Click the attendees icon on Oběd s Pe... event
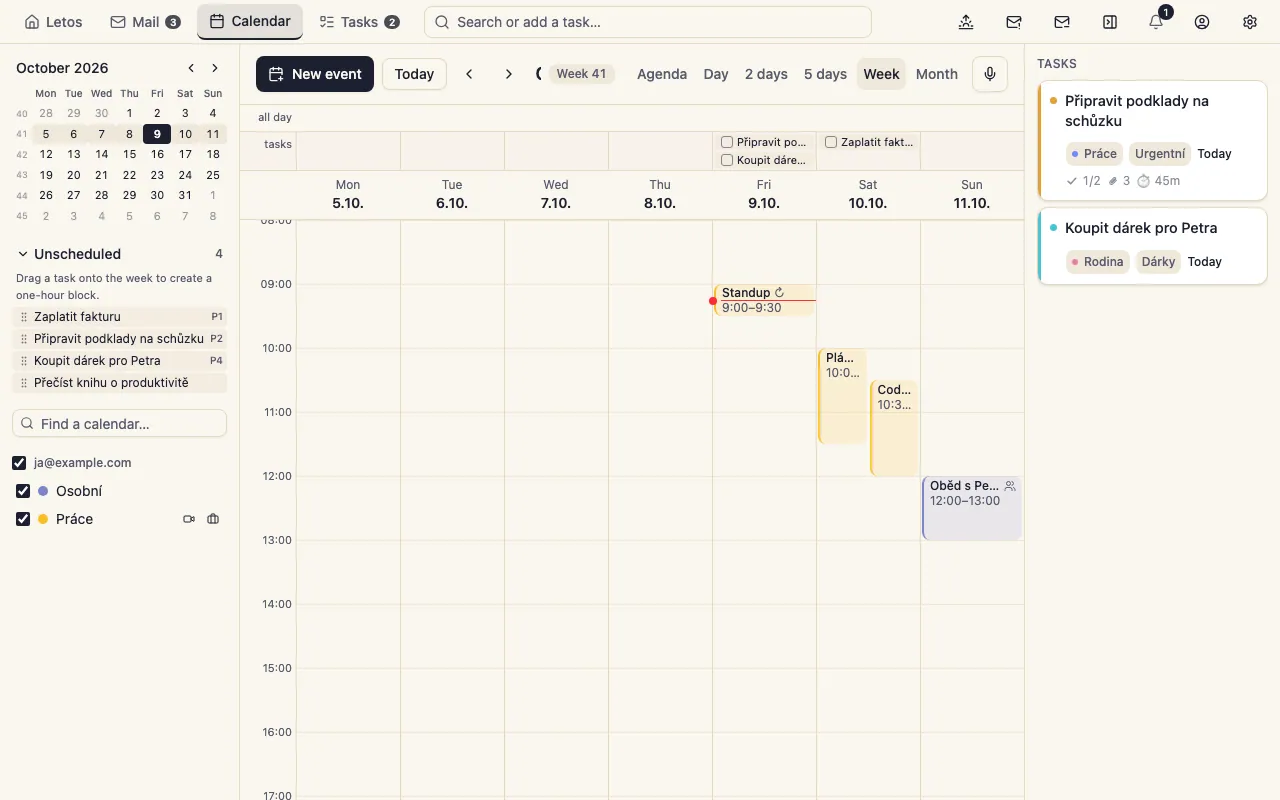The height and width of the screenshot is (800, 1280). click(1010, 486)
